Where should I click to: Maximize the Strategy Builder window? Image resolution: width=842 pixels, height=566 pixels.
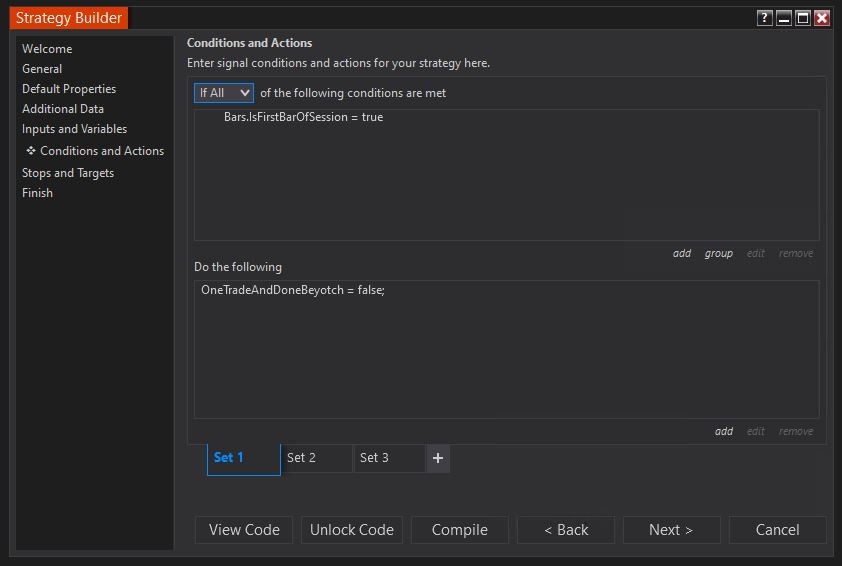point(802,18)
